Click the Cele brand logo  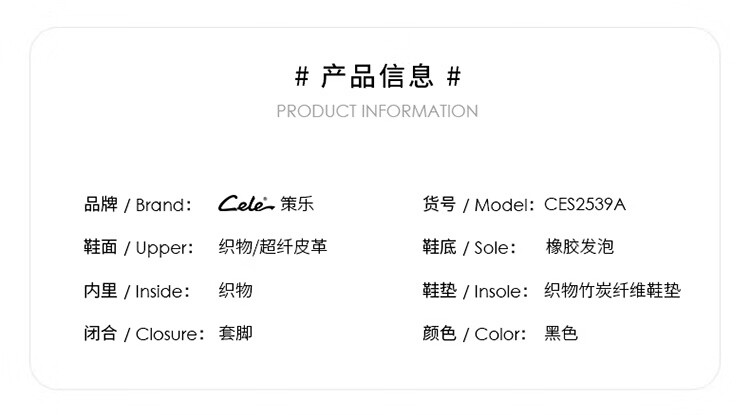[x=246, y=204]
